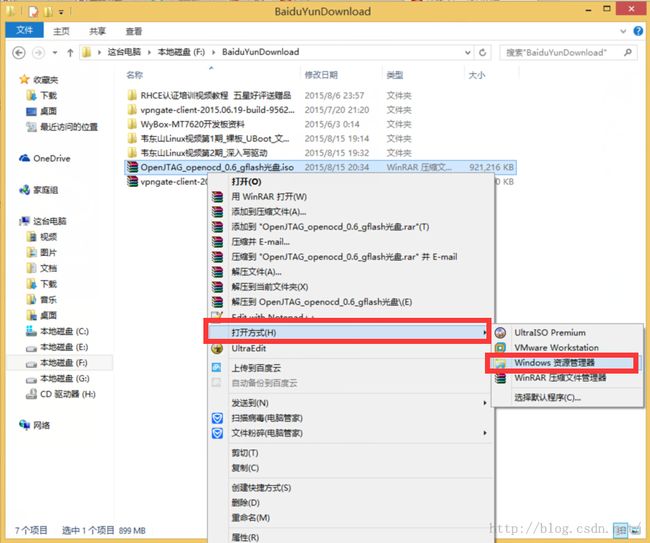650x543 pixels.
Task: Open 视频 folder in the sidebar
Action: [x=41, y=237]
